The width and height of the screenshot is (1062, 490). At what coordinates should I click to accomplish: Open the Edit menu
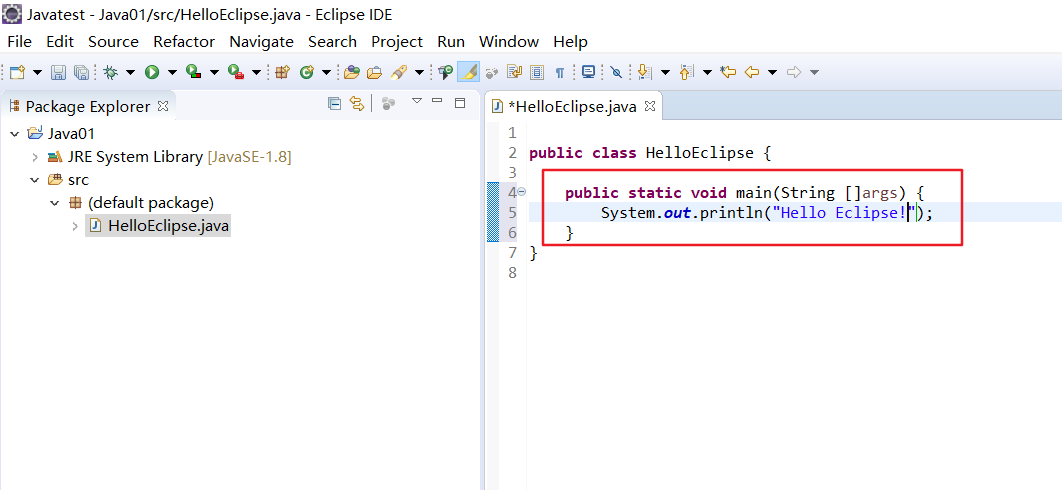coord(60,41)
